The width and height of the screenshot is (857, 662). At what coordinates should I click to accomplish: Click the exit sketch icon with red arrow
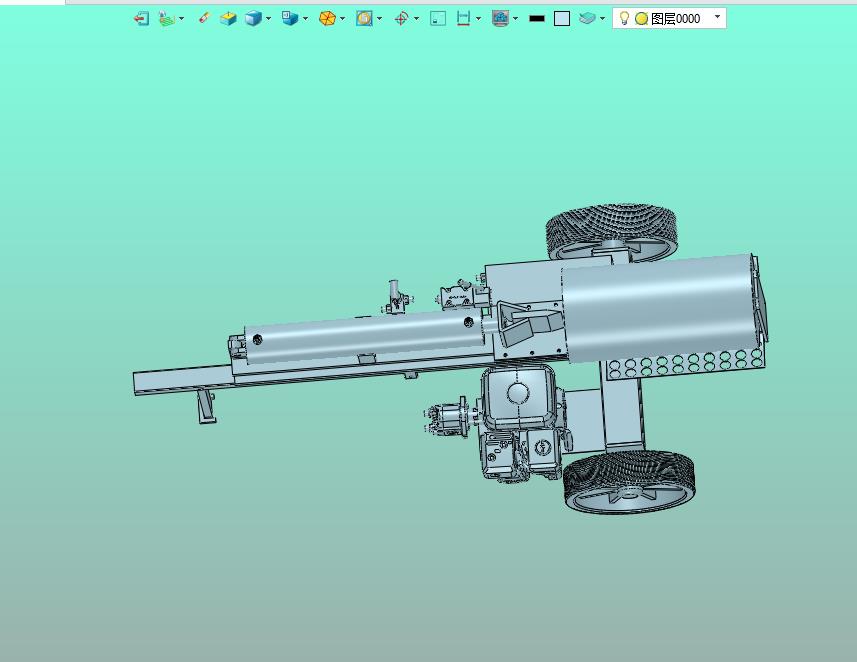(x=142, y=19)
